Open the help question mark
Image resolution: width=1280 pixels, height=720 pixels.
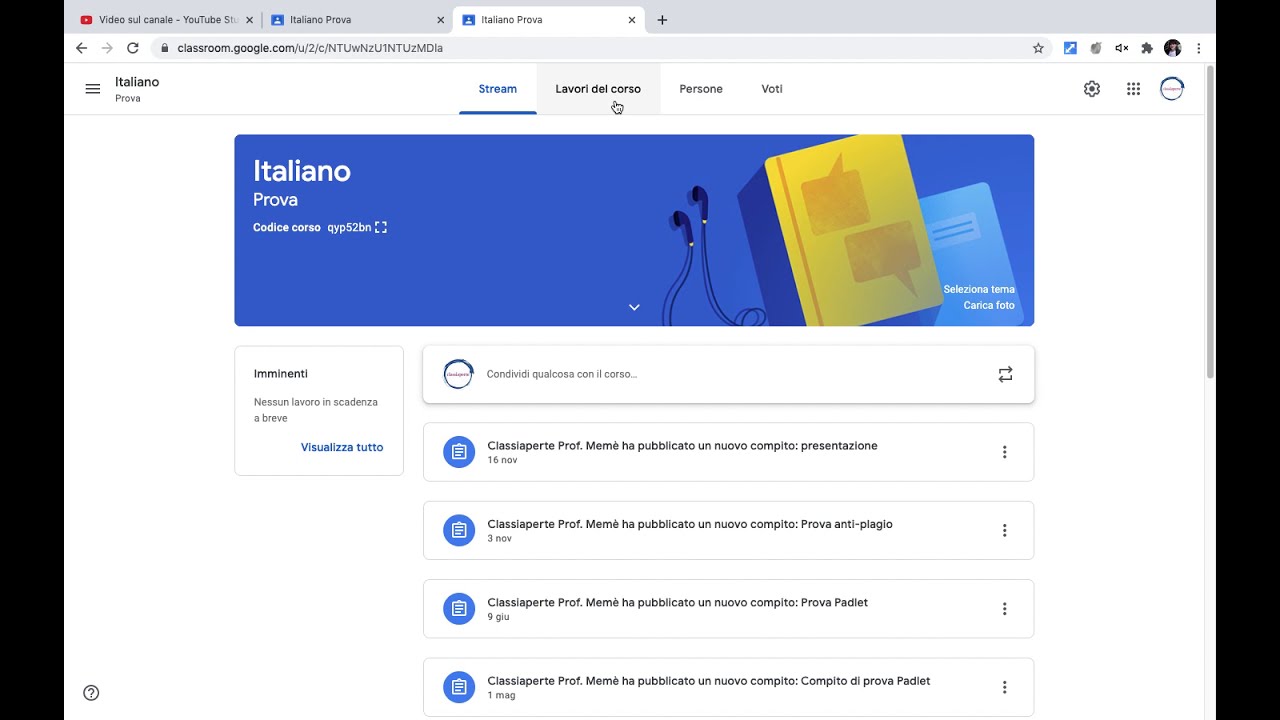[91, 693]
